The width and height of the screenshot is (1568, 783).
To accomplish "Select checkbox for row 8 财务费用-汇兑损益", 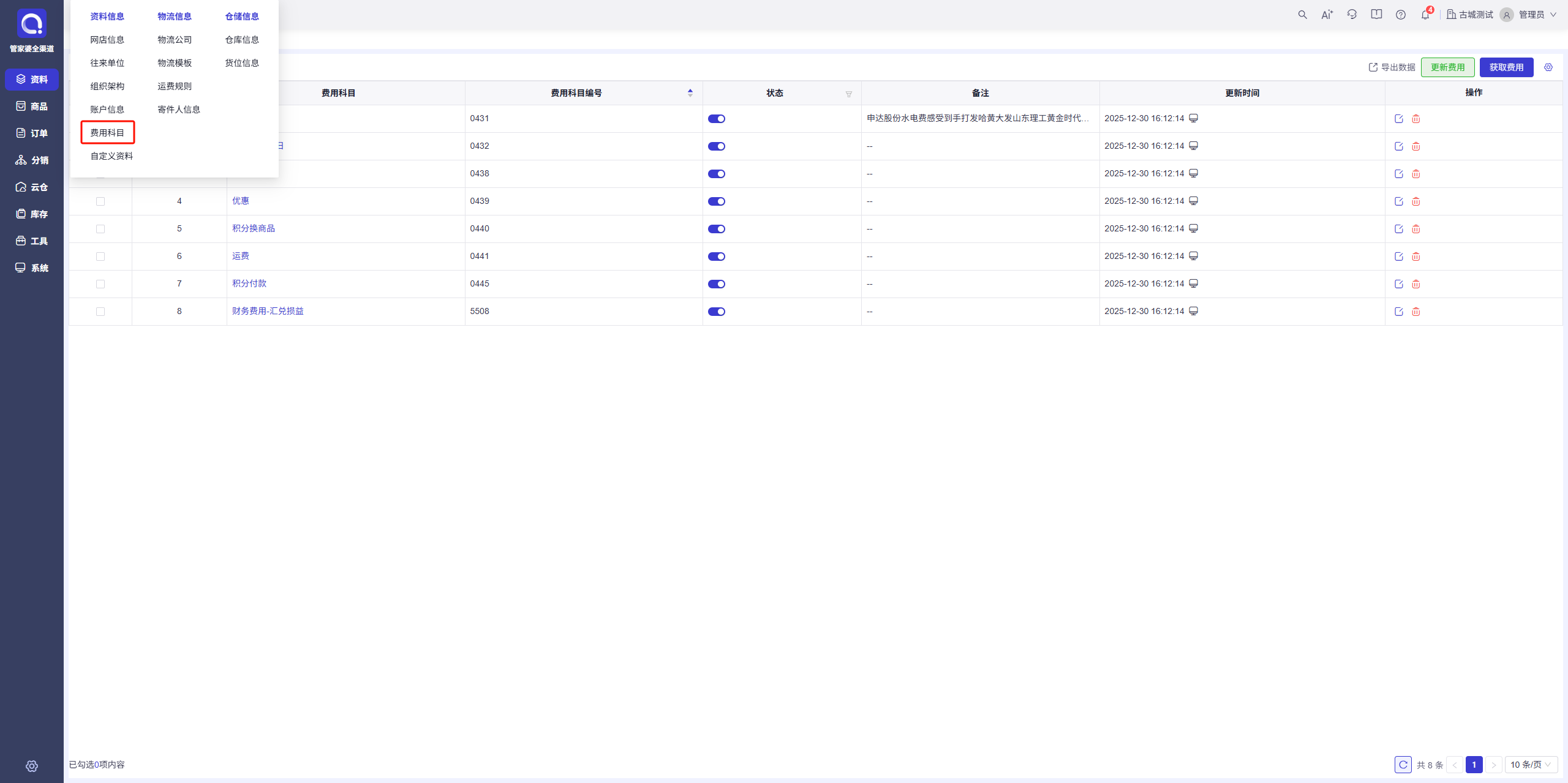I will click(x=100, y=312).
